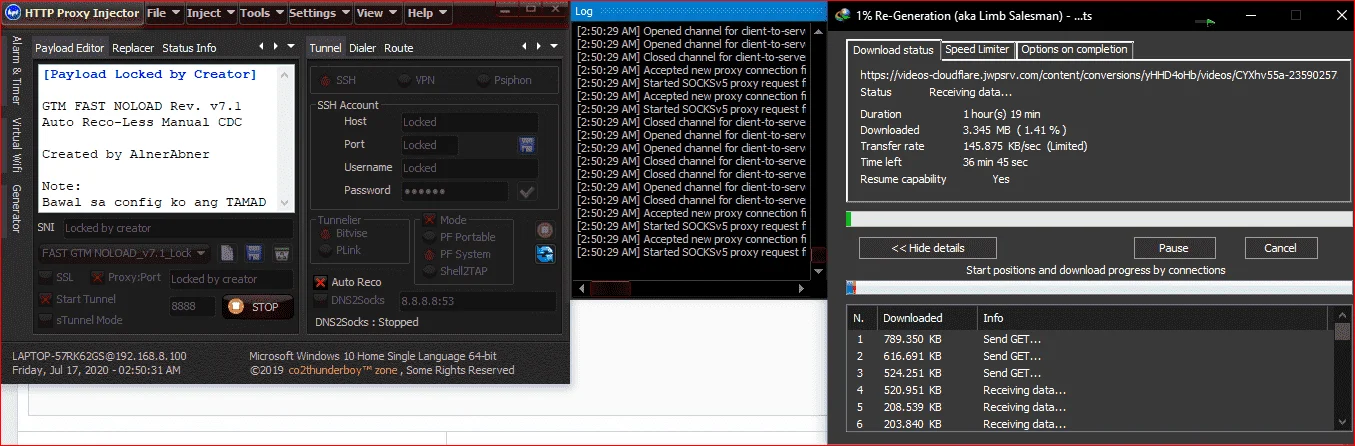Image resolution: width=1355 pixels, height=446 pixels.
Task: Toggle the SSL checkbox
Action: (46, 278)
